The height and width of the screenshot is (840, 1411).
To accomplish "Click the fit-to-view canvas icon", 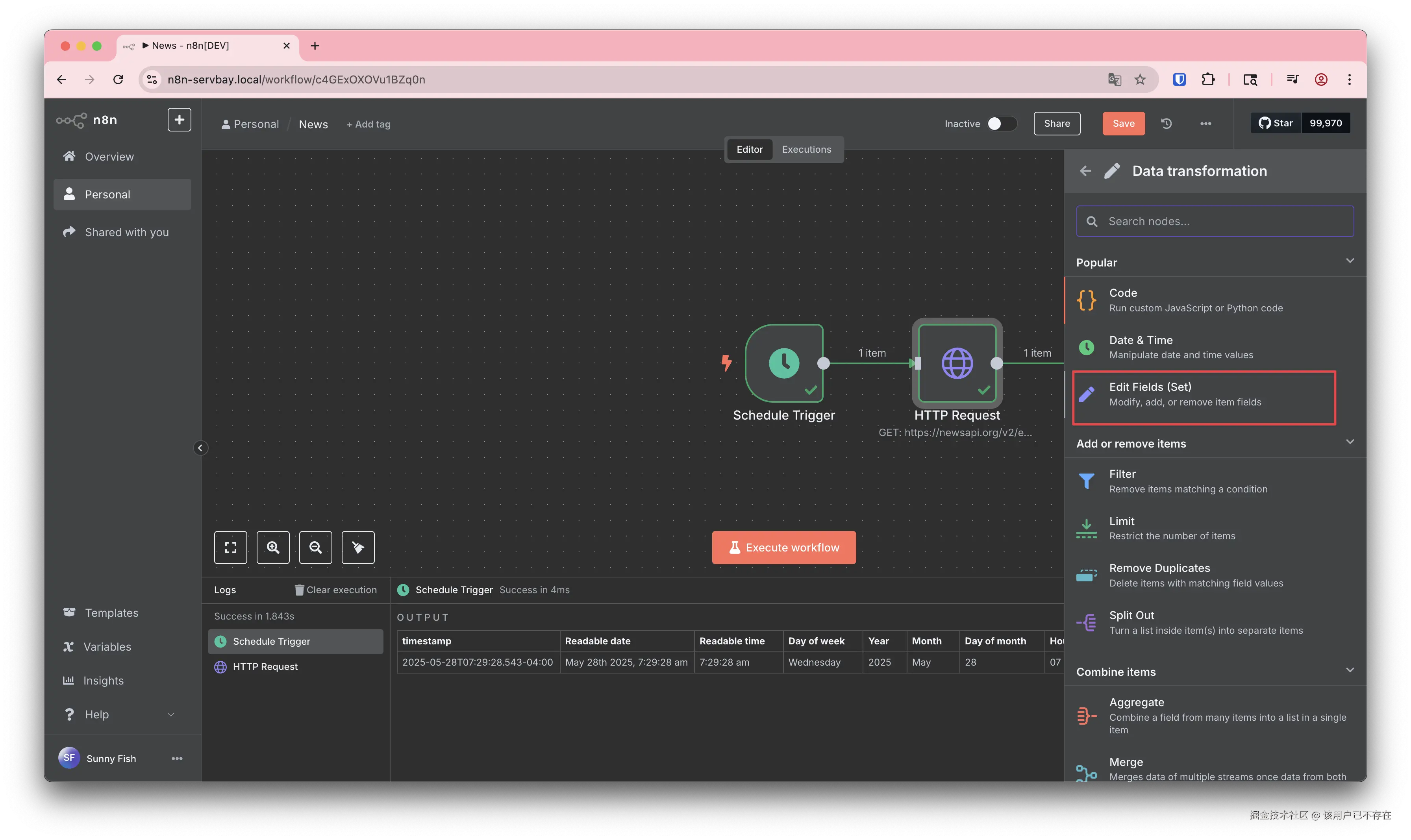I will (230, 548).
